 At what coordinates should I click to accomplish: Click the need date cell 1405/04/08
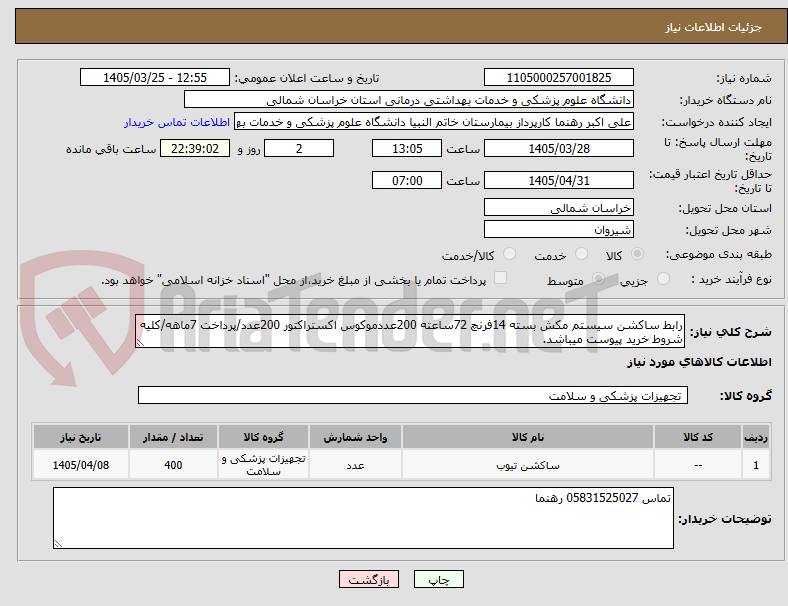[x=80, y=465]
